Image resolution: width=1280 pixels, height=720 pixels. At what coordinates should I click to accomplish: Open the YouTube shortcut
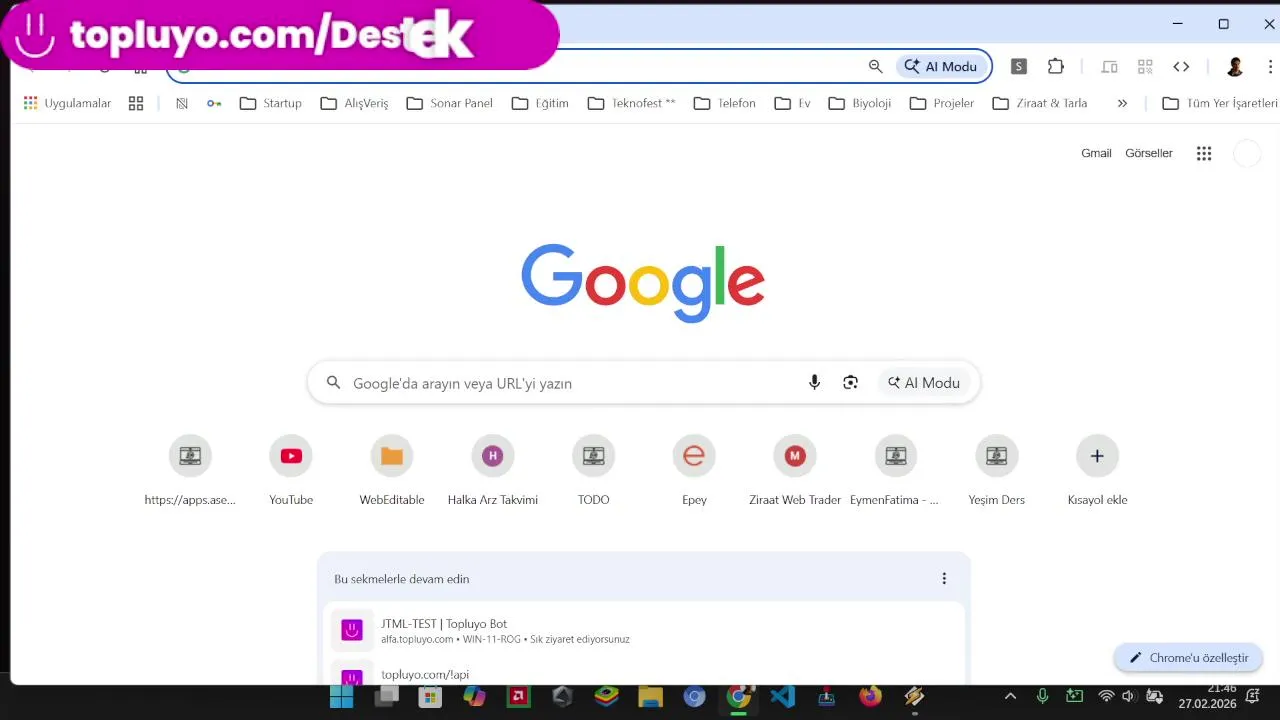point(291,471)
